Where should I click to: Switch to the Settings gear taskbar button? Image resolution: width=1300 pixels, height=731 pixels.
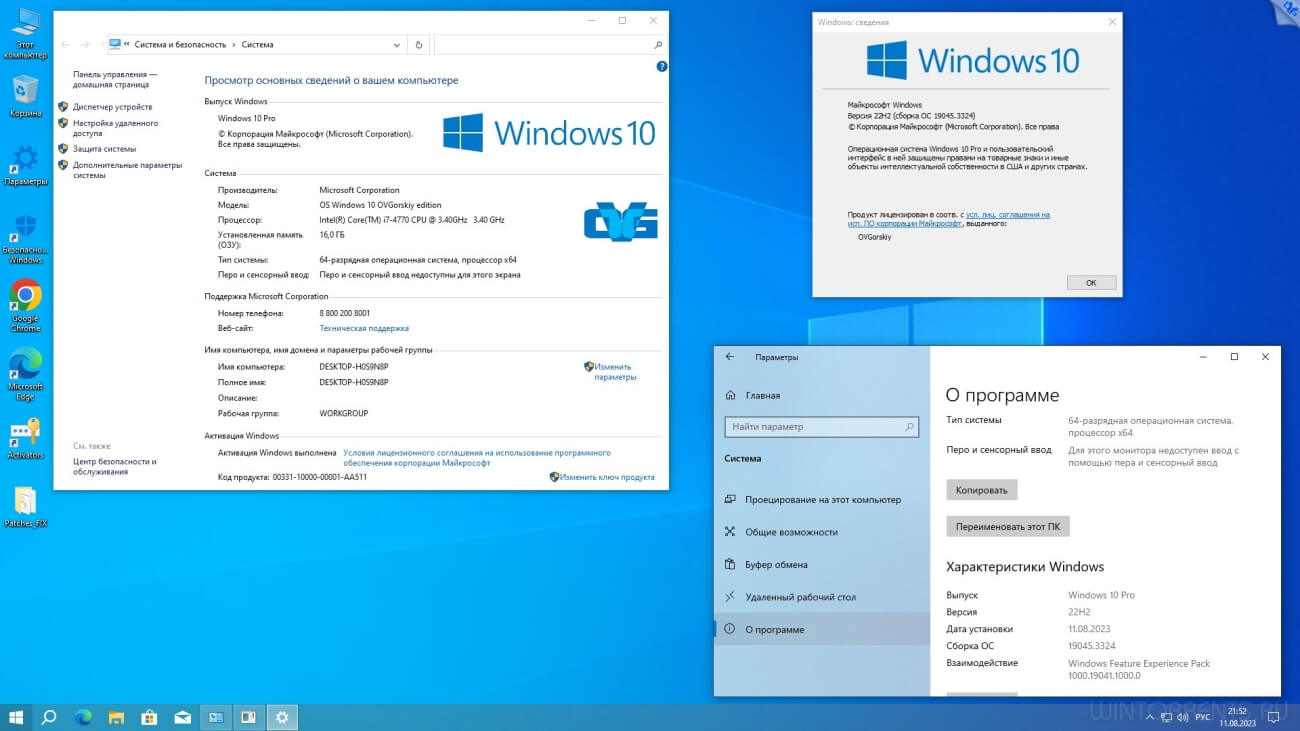282,717
